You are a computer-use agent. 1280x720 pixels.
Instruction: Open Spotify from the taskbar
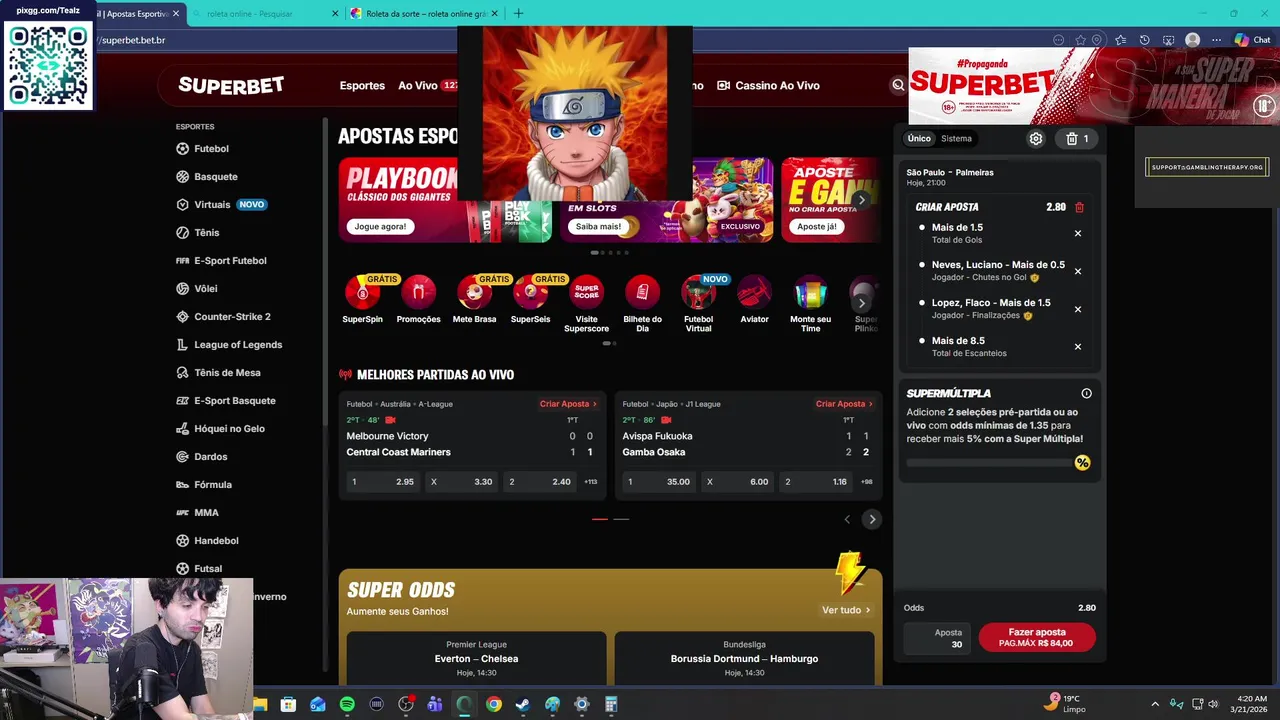point(347,704)
